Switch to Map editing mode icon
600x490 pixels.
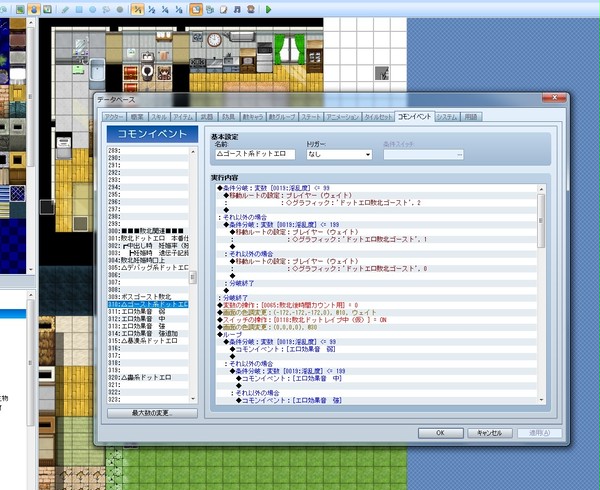pos(20,9)
